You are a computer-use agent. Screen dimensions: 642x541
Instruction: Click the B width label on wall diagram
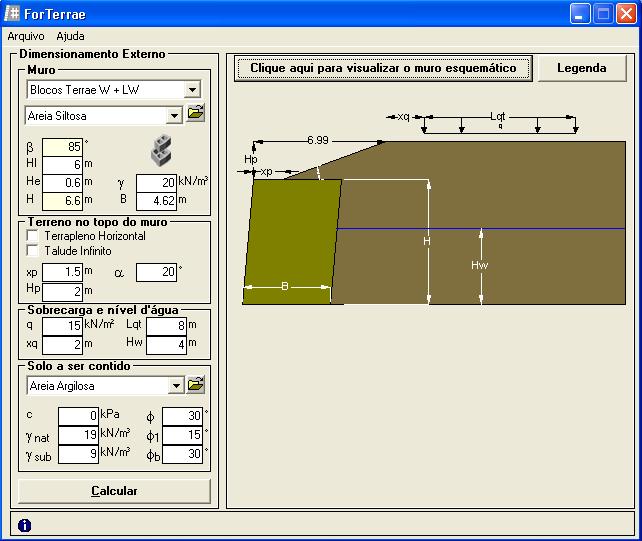[285, 286]
